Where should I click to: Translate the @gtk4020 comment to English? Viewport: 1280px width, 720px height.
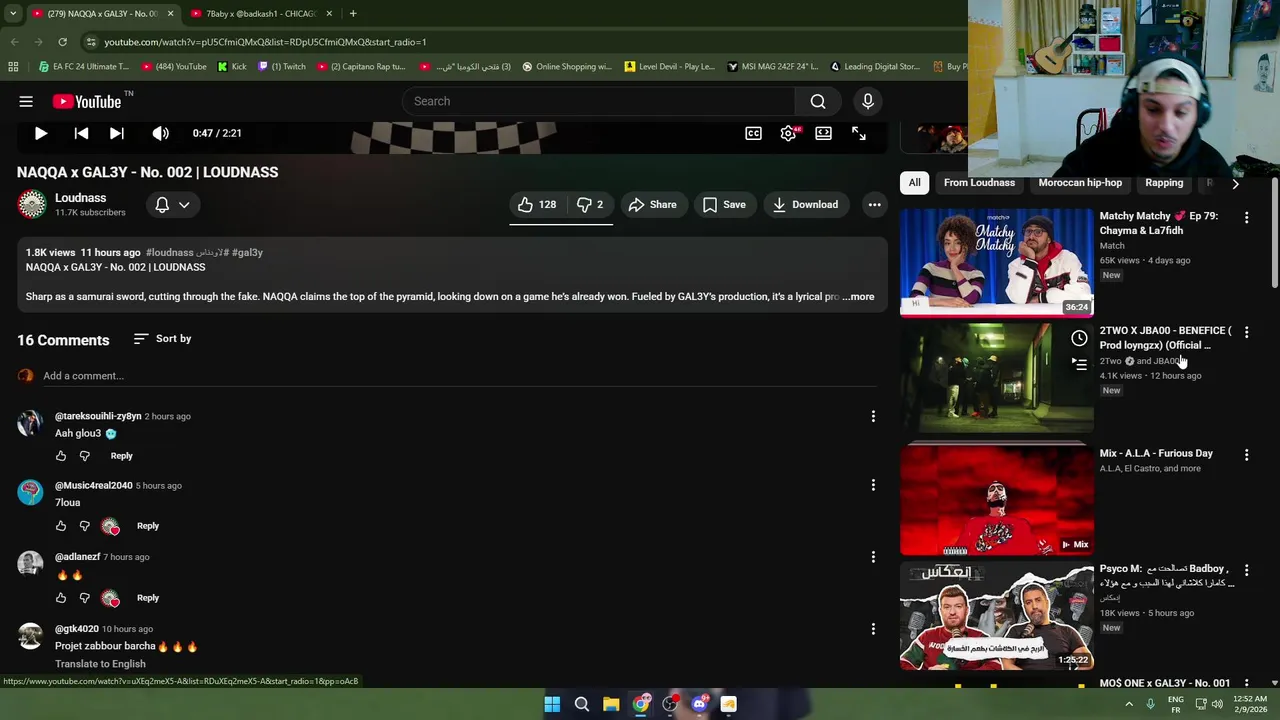[x=100, y=664]
